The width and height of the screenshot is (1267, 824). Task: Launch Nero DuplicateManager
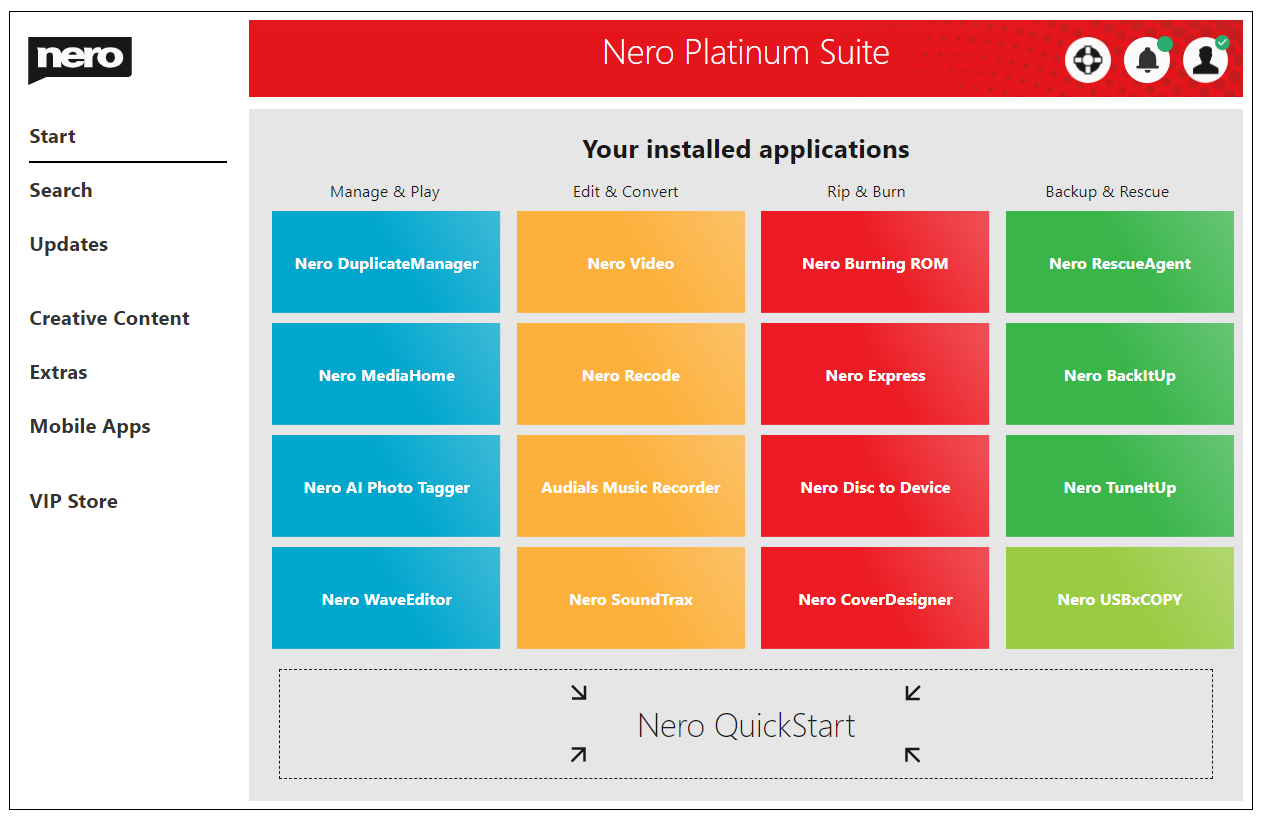click(385, 262)
